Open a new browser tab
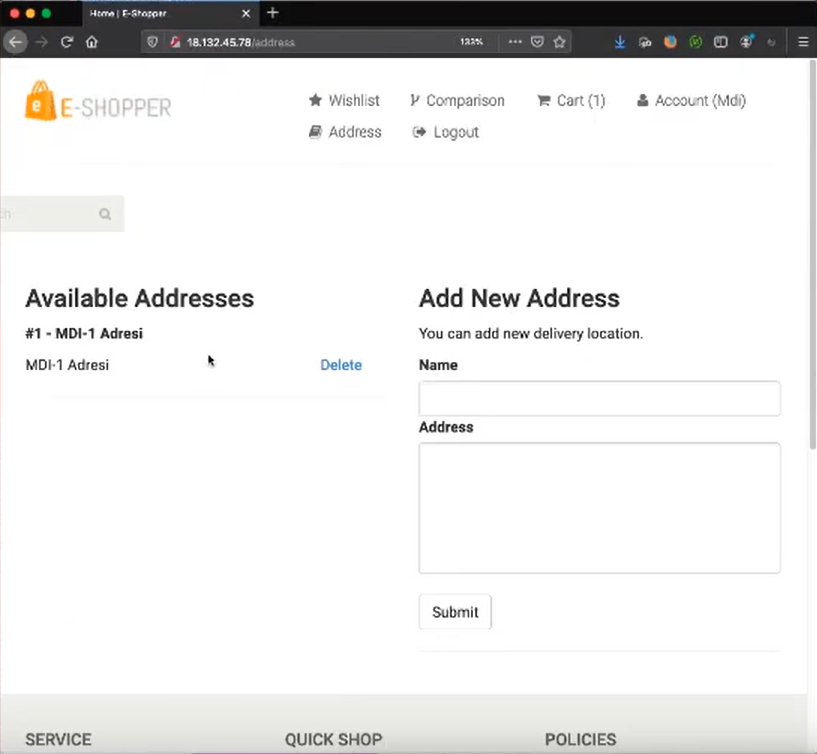Image resolution: width=817 pixels, height=754 pixels. [273, 13]
